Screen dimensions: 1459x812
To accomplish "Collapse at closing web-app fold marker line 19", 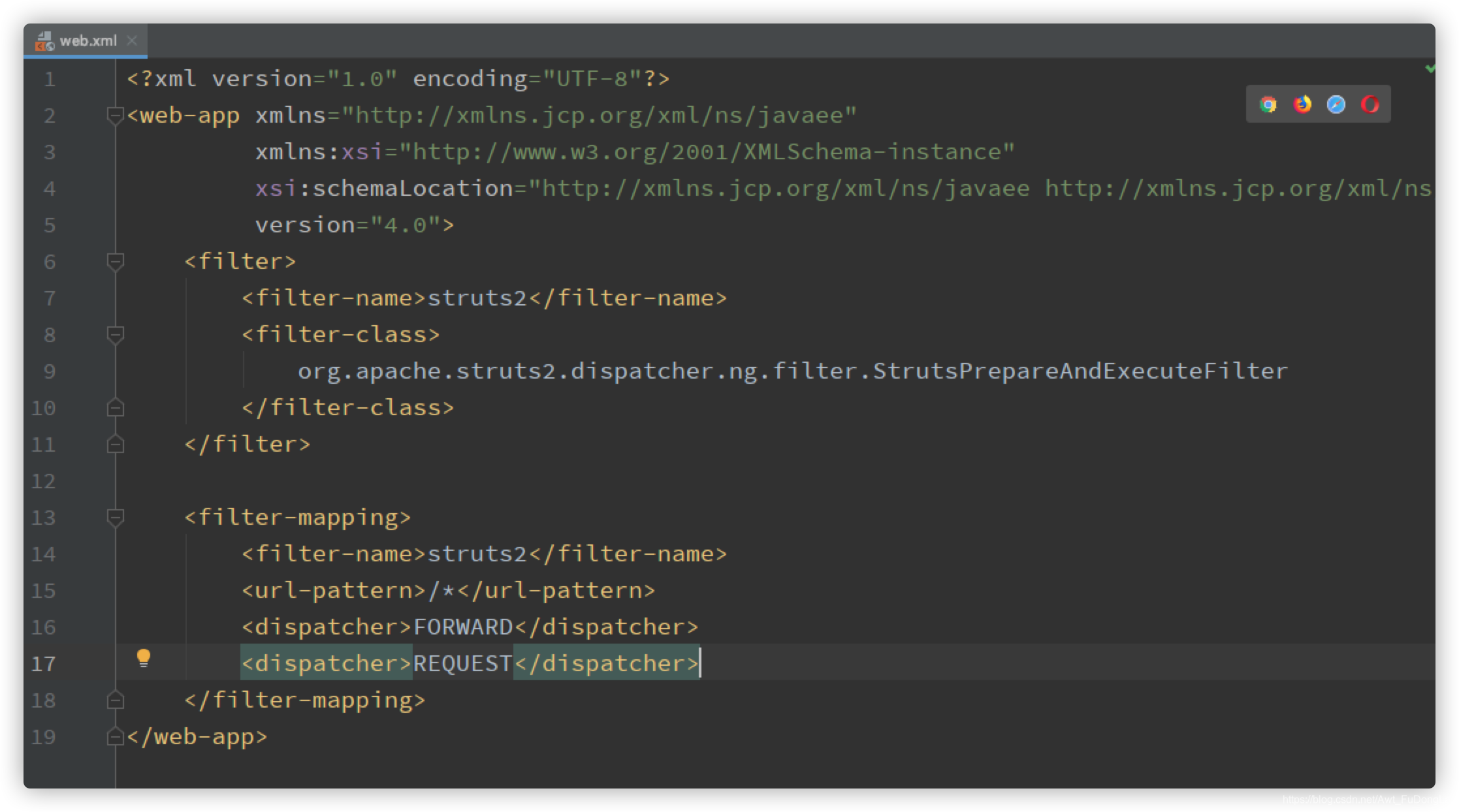I will coord(115,737).
